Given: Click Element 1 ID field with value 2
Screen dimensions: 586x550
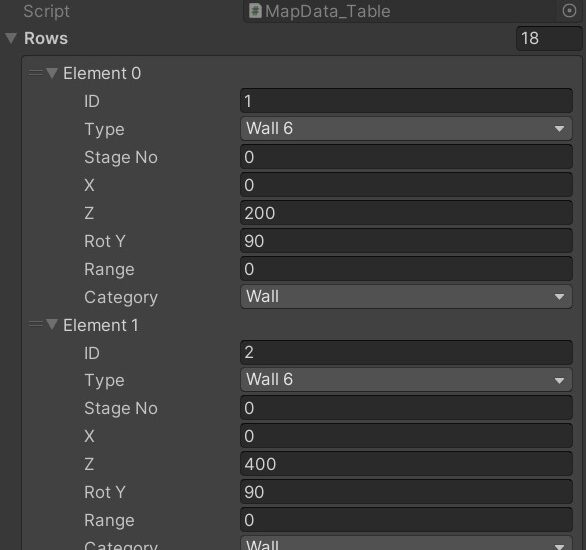Looking at the screenshot, I should pyautogui.click(x=406, y=352).
